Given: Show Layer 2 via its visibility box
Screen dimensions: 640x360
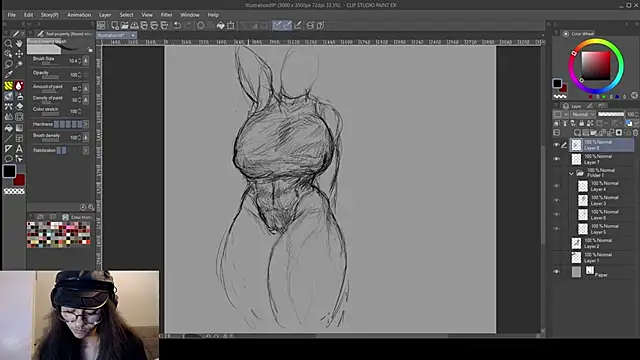Looking at the screenshot, I should click(x=556, y=243).
